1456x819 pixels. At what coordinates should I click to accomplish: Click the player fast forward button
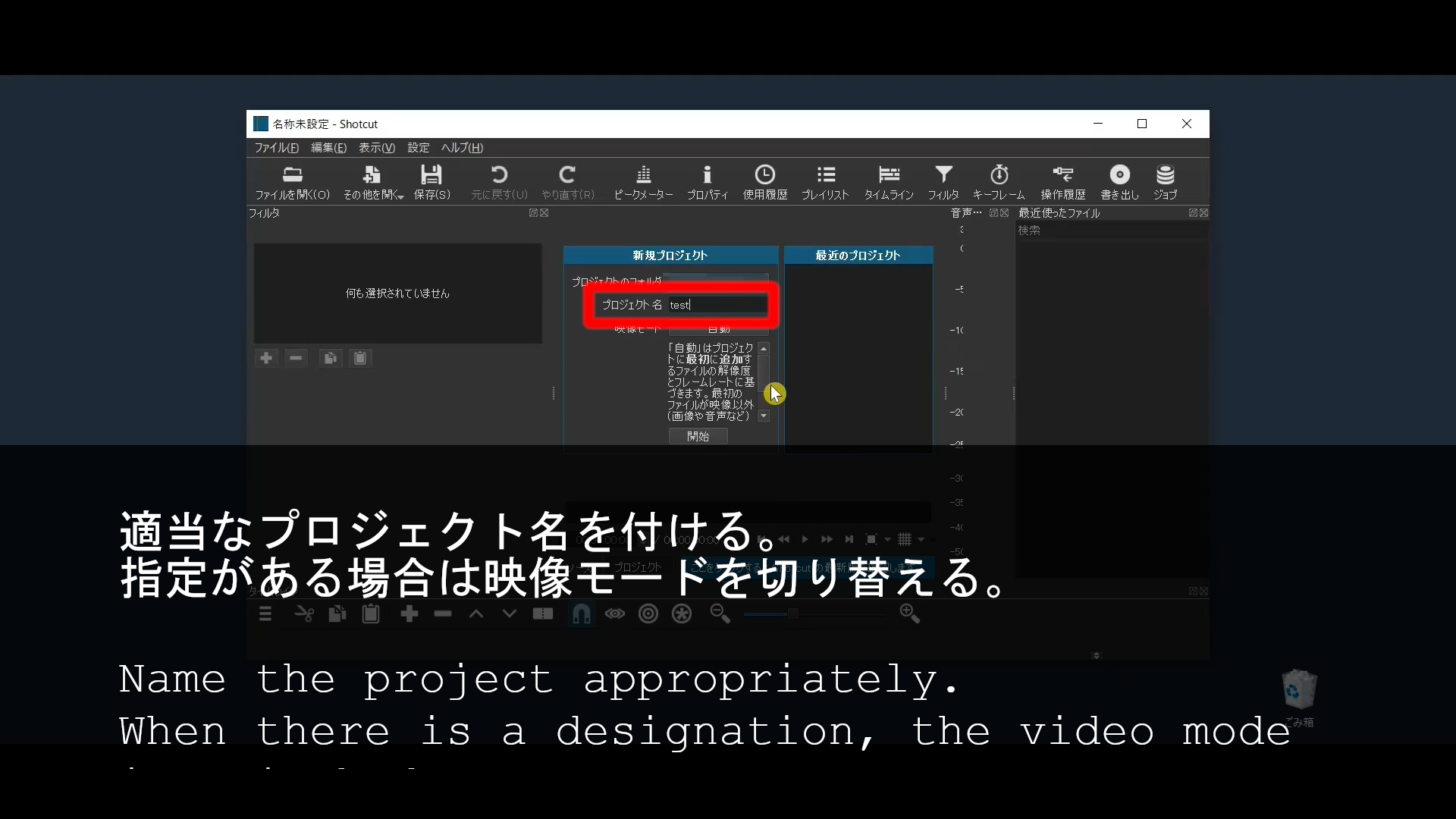(x=827, y=539)
